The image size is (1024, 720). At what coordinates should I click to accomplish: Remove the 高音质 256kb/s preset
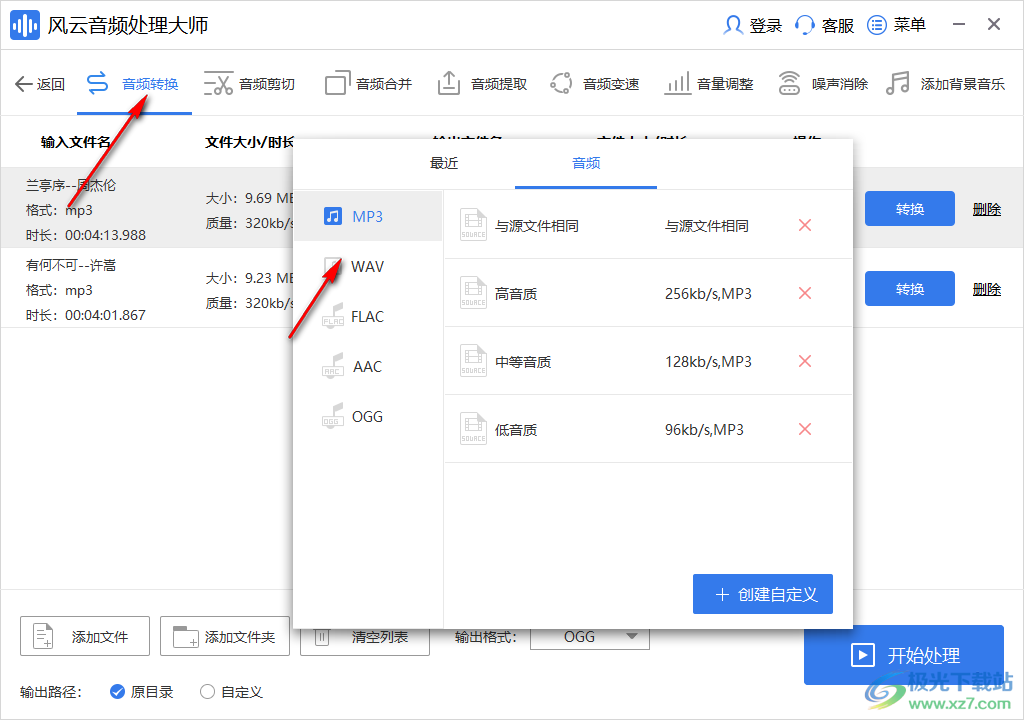pyautogui.click(x=805, y=293)
